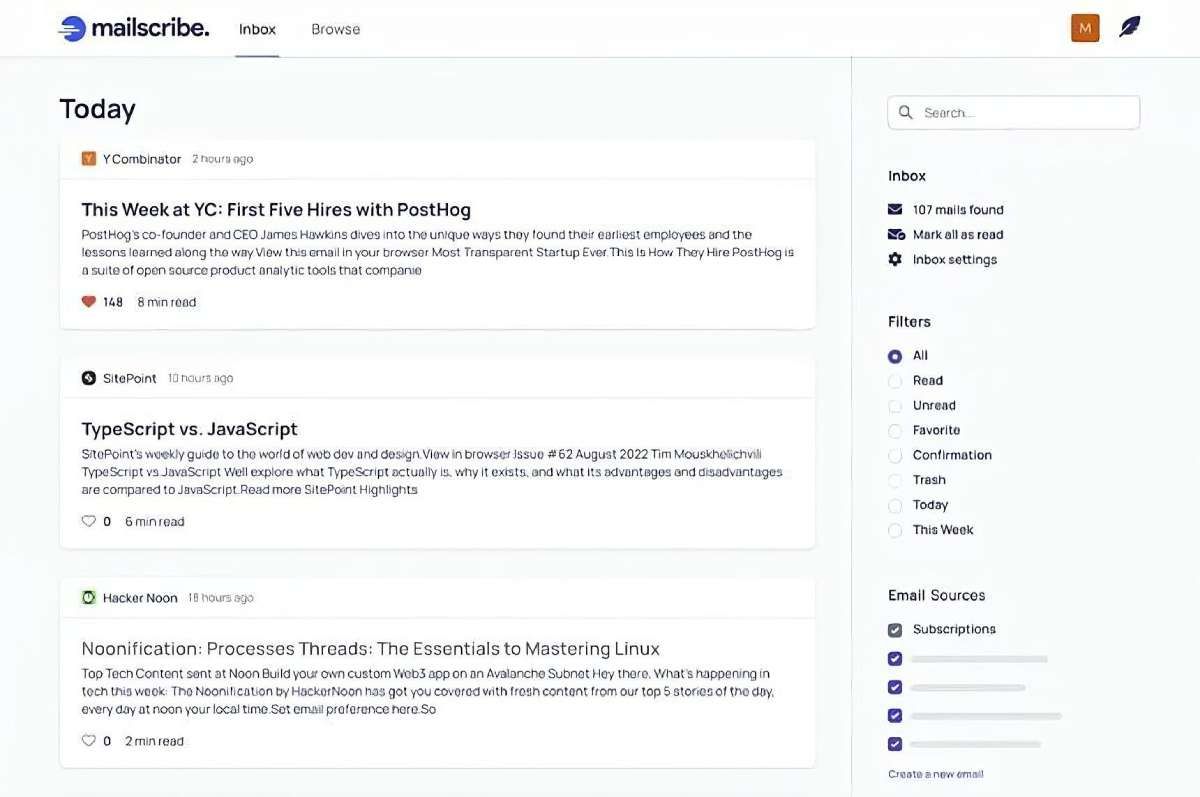1200x797 pixels.
Task: Favorite the TypeScript vs. JavaScript email
Action: click(89, 521)
